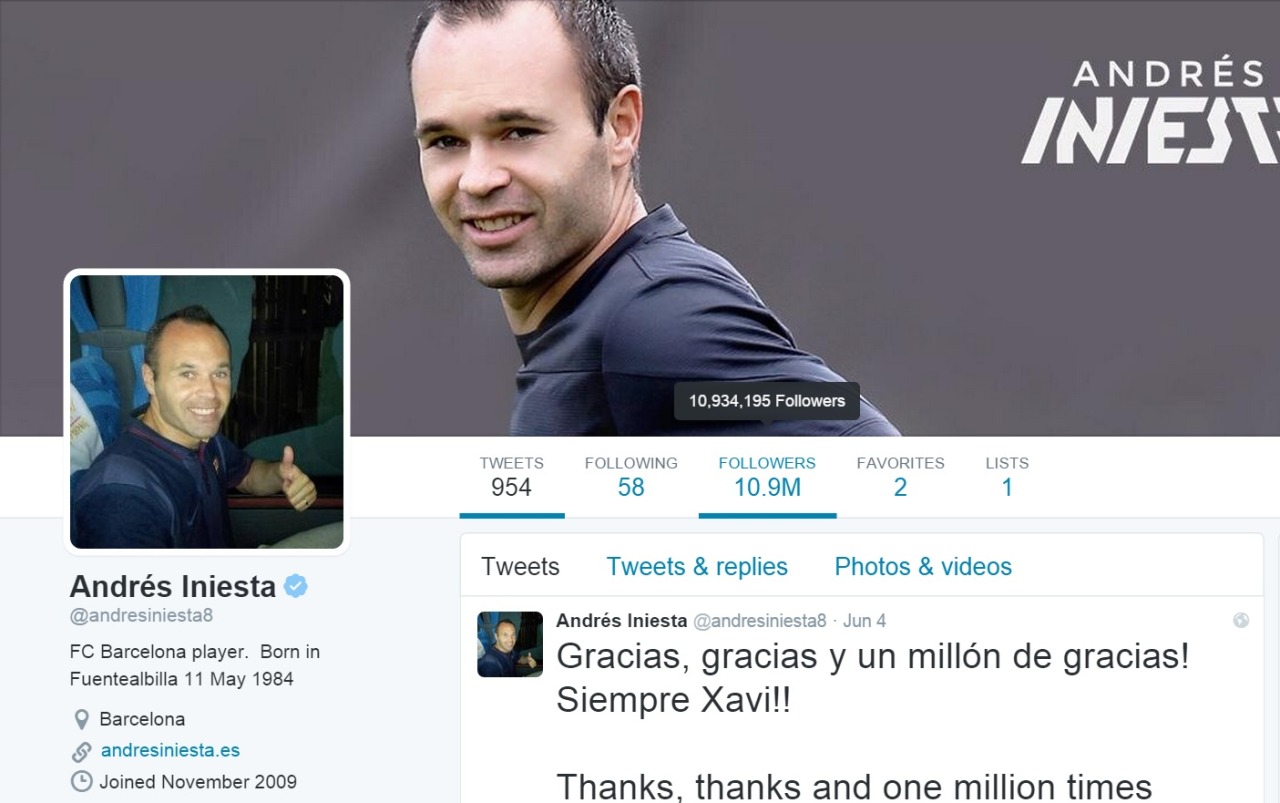Click the verified badge next to Andrés Iniesta
Screen dimensions: 1280x803
pyautogui.click(x=295, y=586)
